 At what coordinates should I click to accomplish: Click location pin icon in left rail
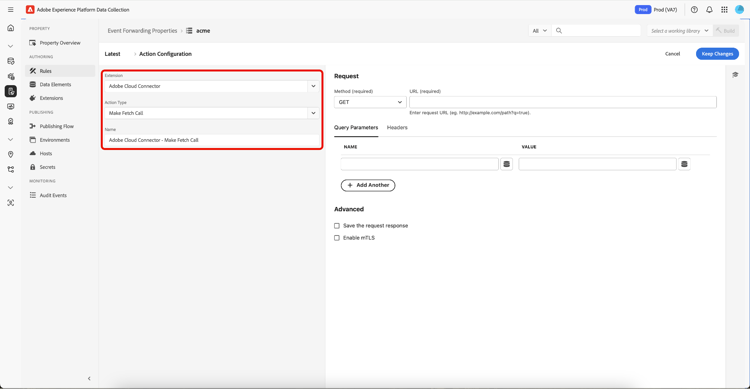[11, 155]
